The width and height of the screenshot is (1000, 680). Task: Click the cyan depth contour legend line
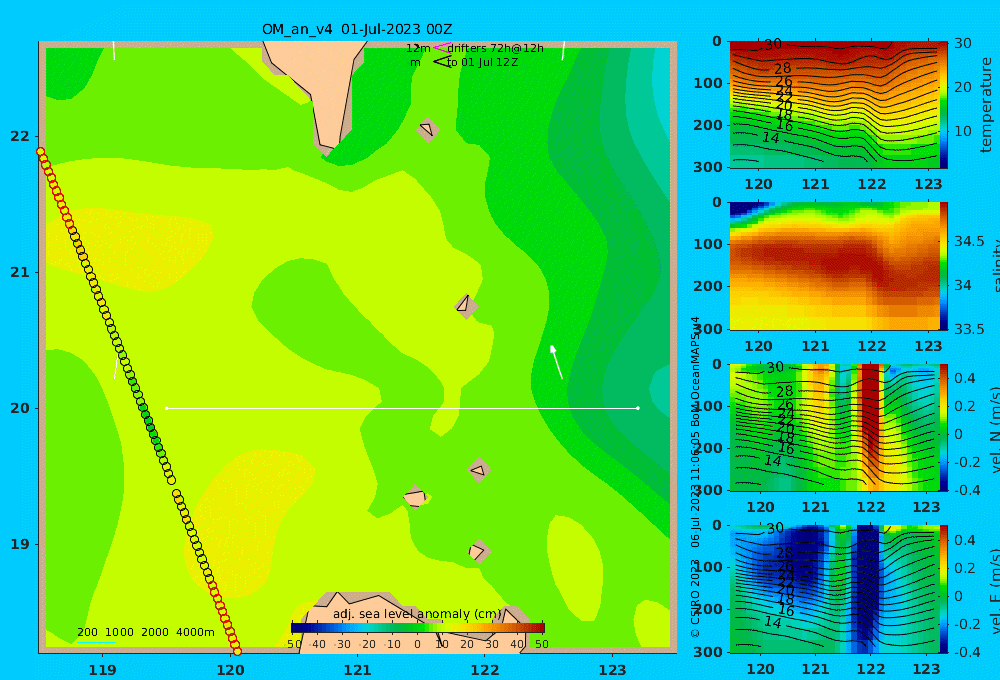tap(96, 642)
